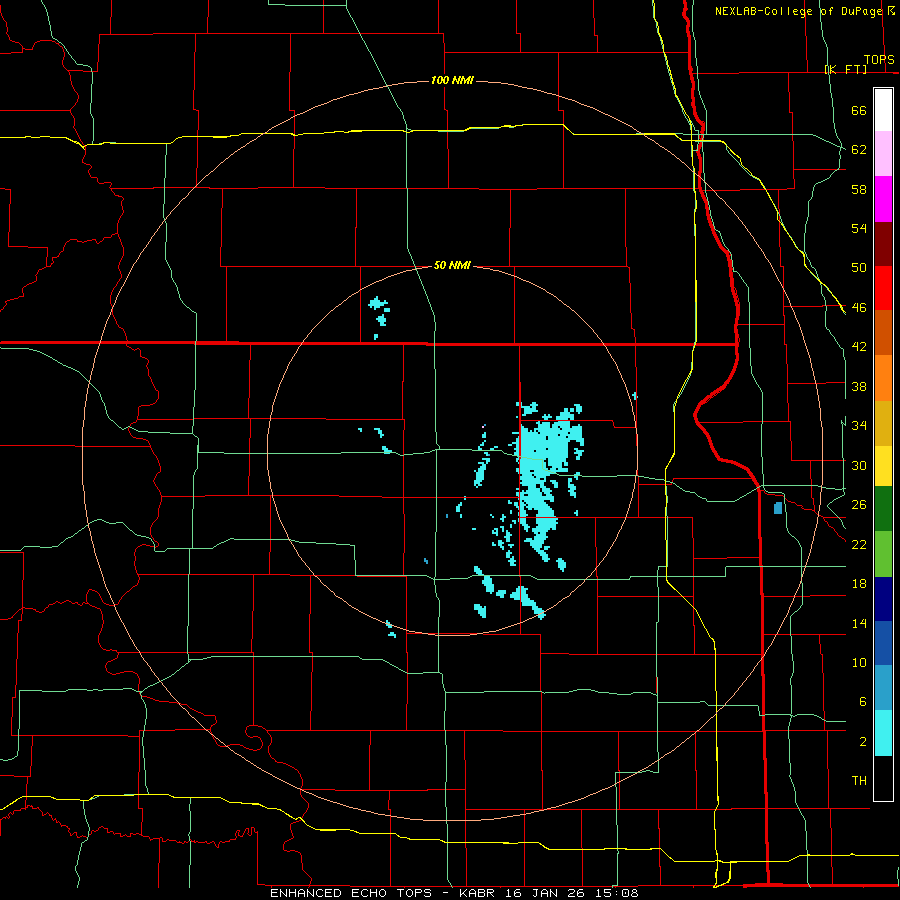Click the TOPS legend title
The image size is (900, 900).
(879, 60)
